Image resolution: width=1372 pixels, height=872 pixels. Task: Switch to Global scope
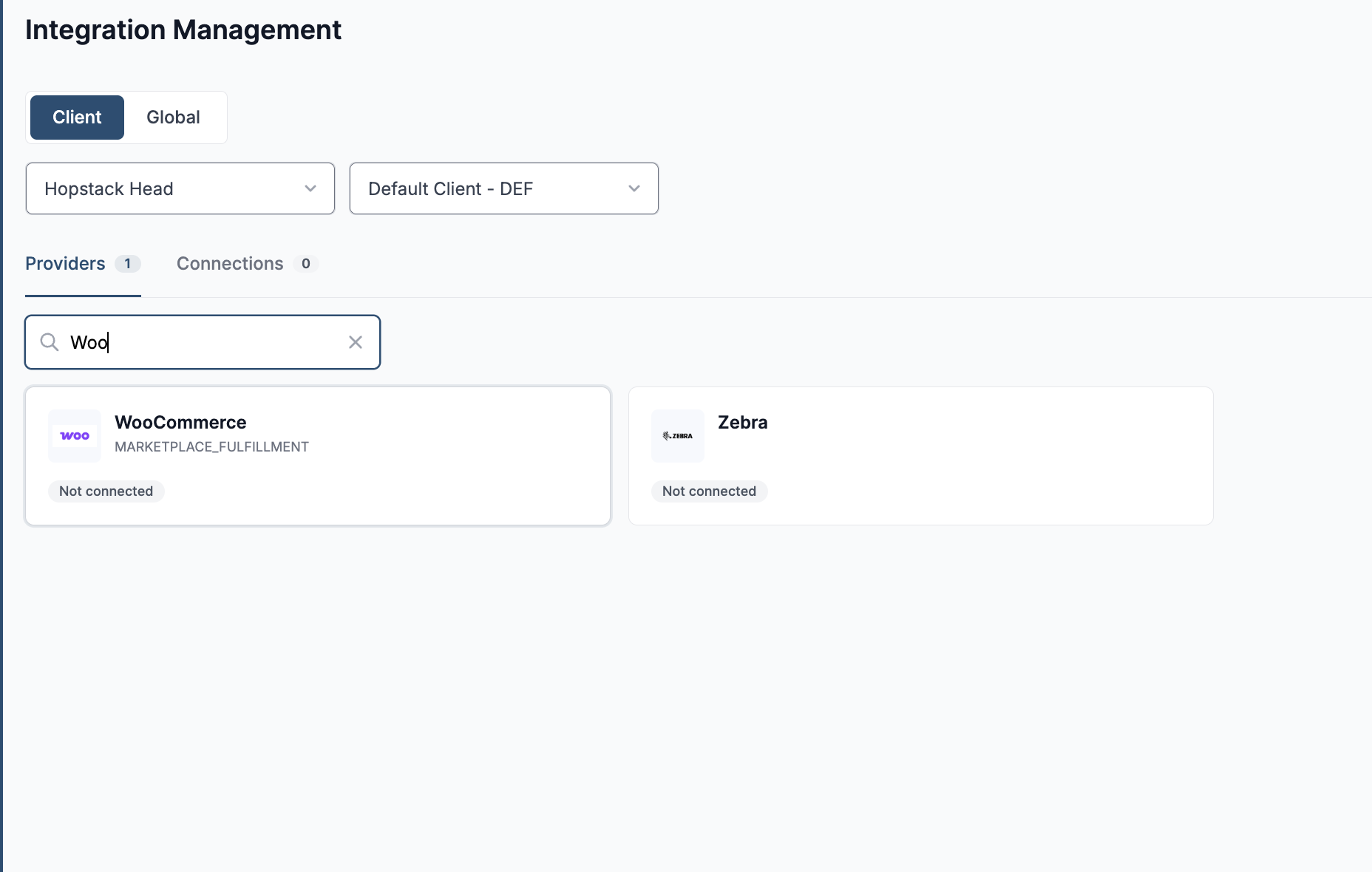click(173, 117)
